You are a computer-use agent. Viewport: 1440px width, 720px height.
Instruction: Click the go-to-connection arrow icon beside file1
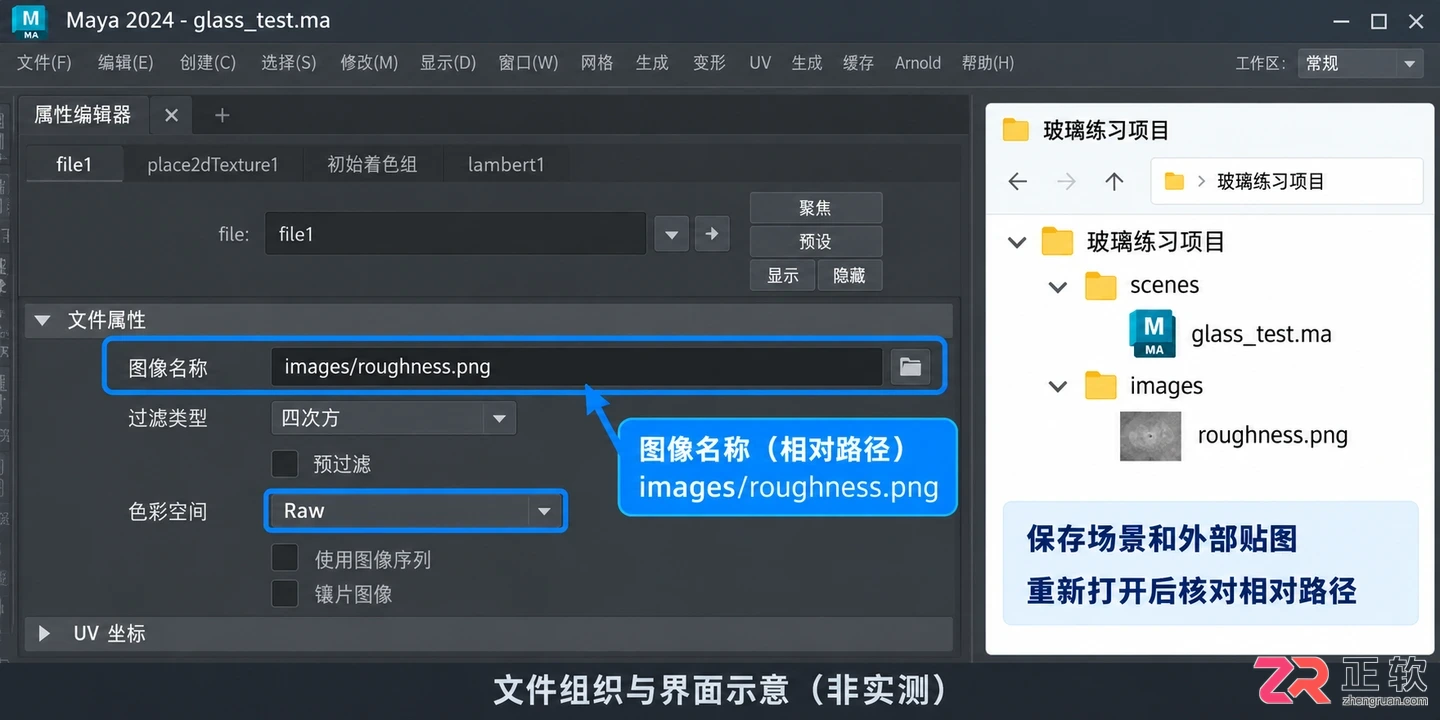pos(712,234)
